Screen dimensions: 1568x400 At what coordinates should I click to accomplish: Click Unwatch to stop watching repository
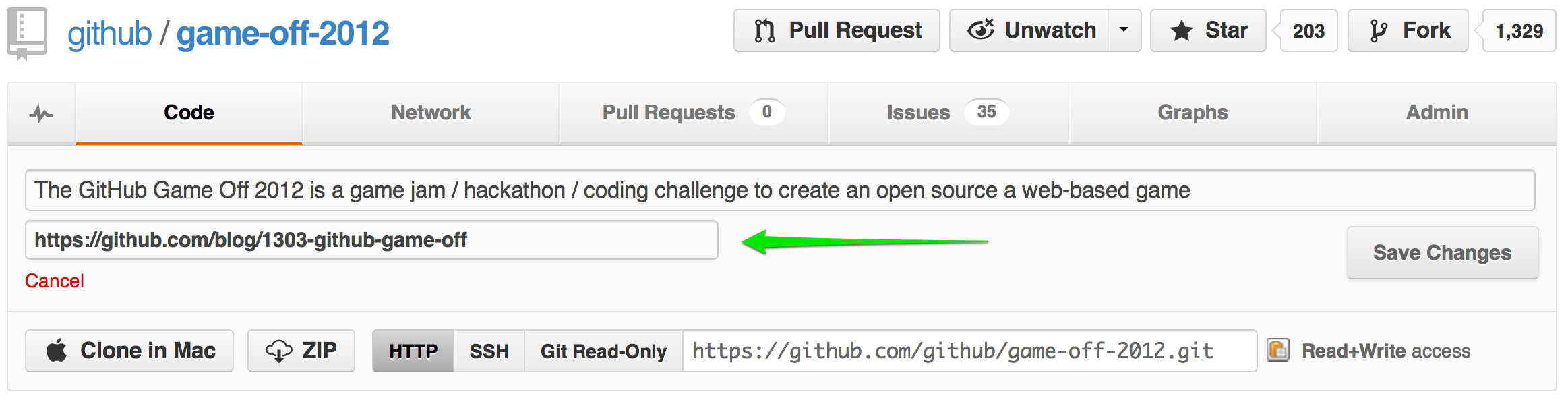(x=1030, y=31)
